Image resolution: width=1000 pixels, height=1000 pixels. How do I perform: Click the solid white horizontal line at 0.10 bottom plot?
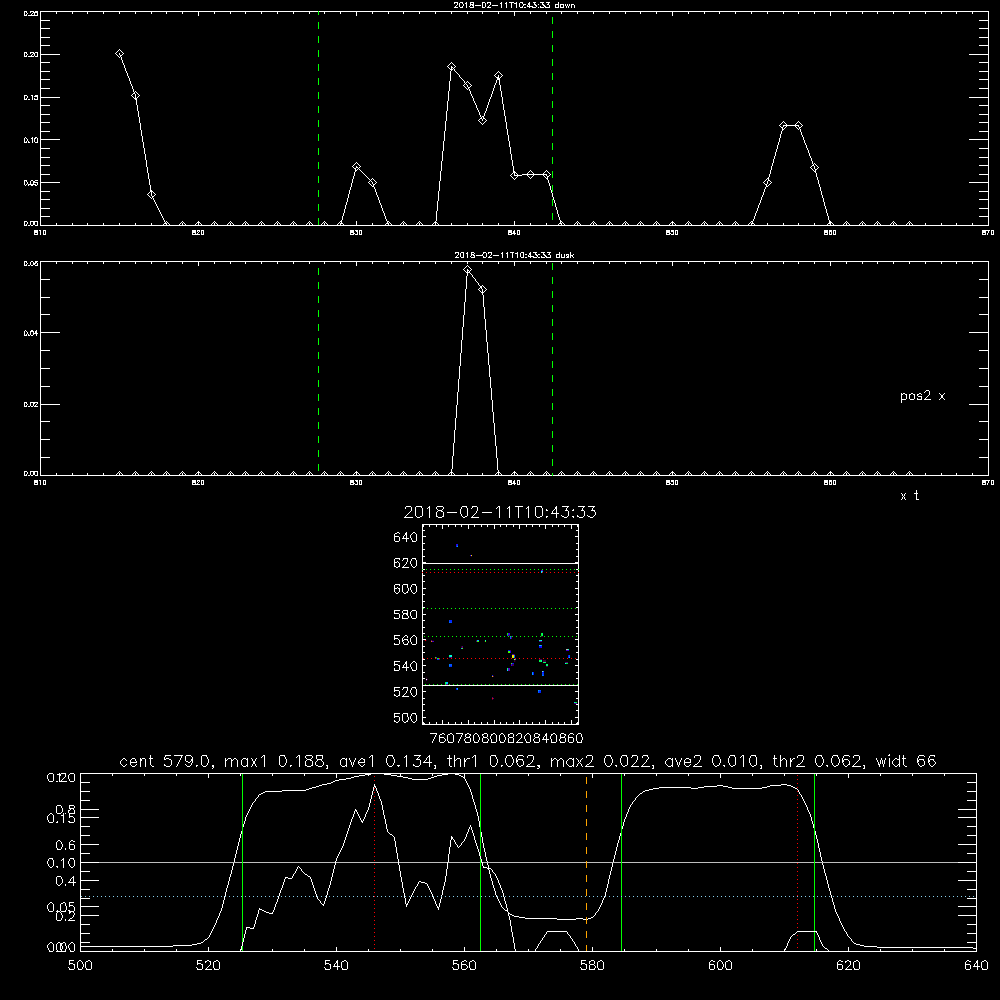click(x=528, y=862)
